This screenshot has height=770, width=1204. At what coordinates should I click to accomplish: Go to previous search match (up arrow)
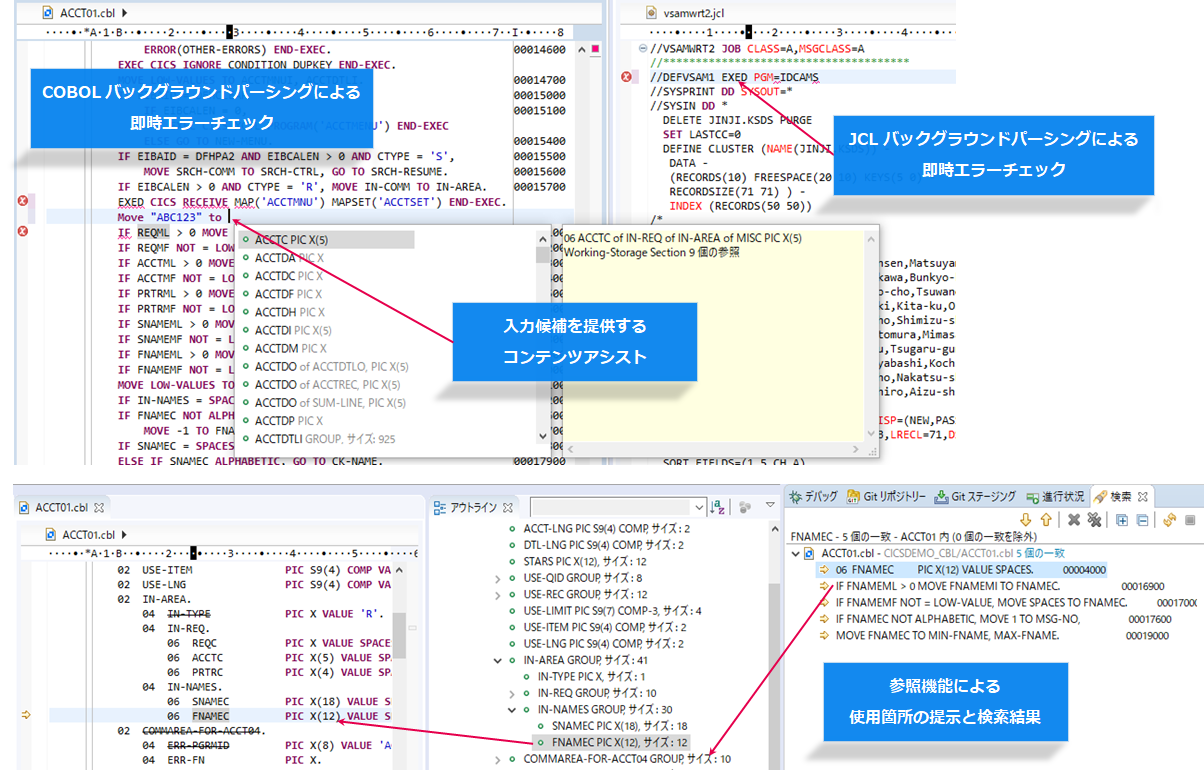[x=1046, y=519]
